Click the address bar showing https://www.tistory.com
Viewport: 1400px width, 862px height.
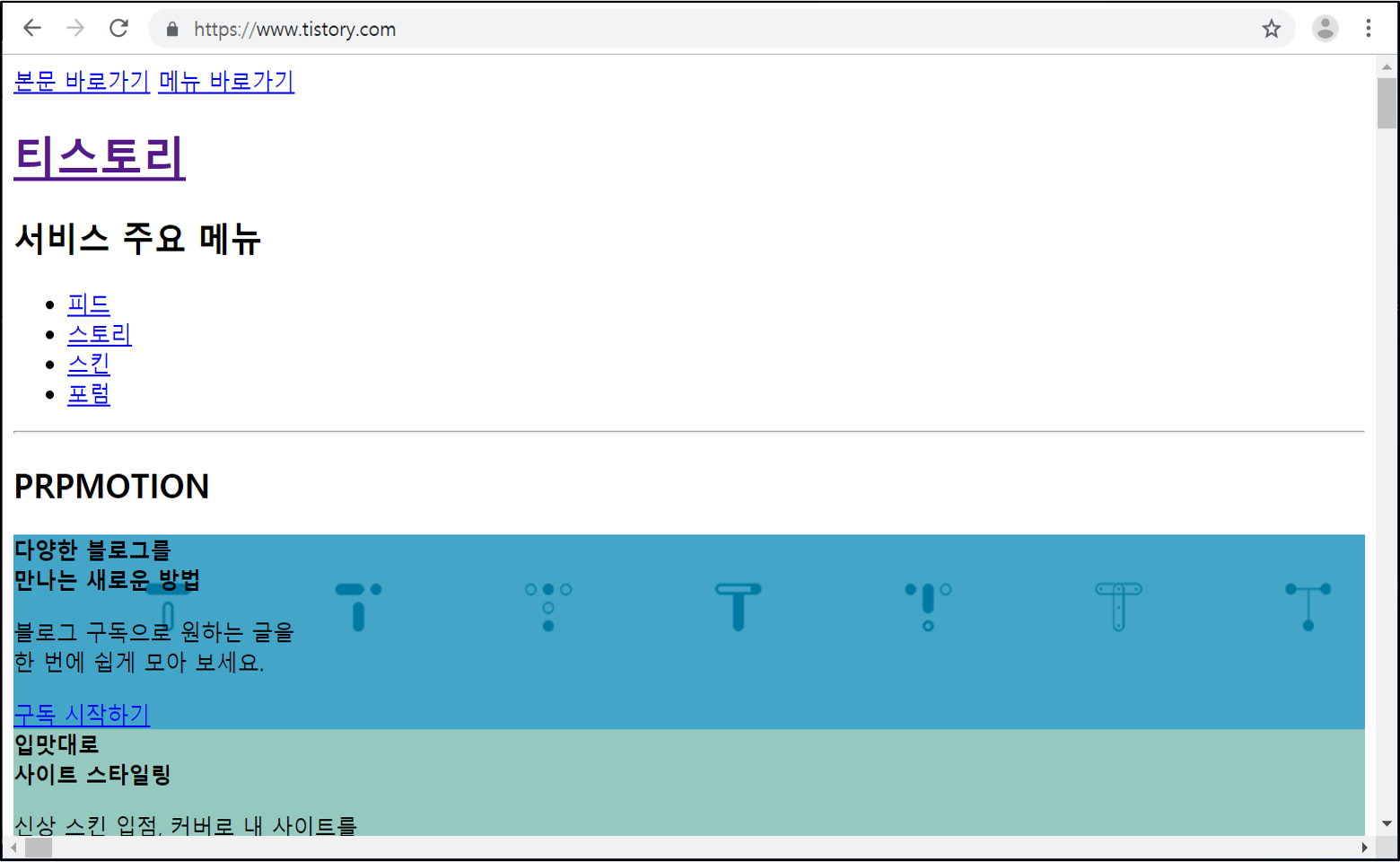pyautogui.click(x=722, y=29)
